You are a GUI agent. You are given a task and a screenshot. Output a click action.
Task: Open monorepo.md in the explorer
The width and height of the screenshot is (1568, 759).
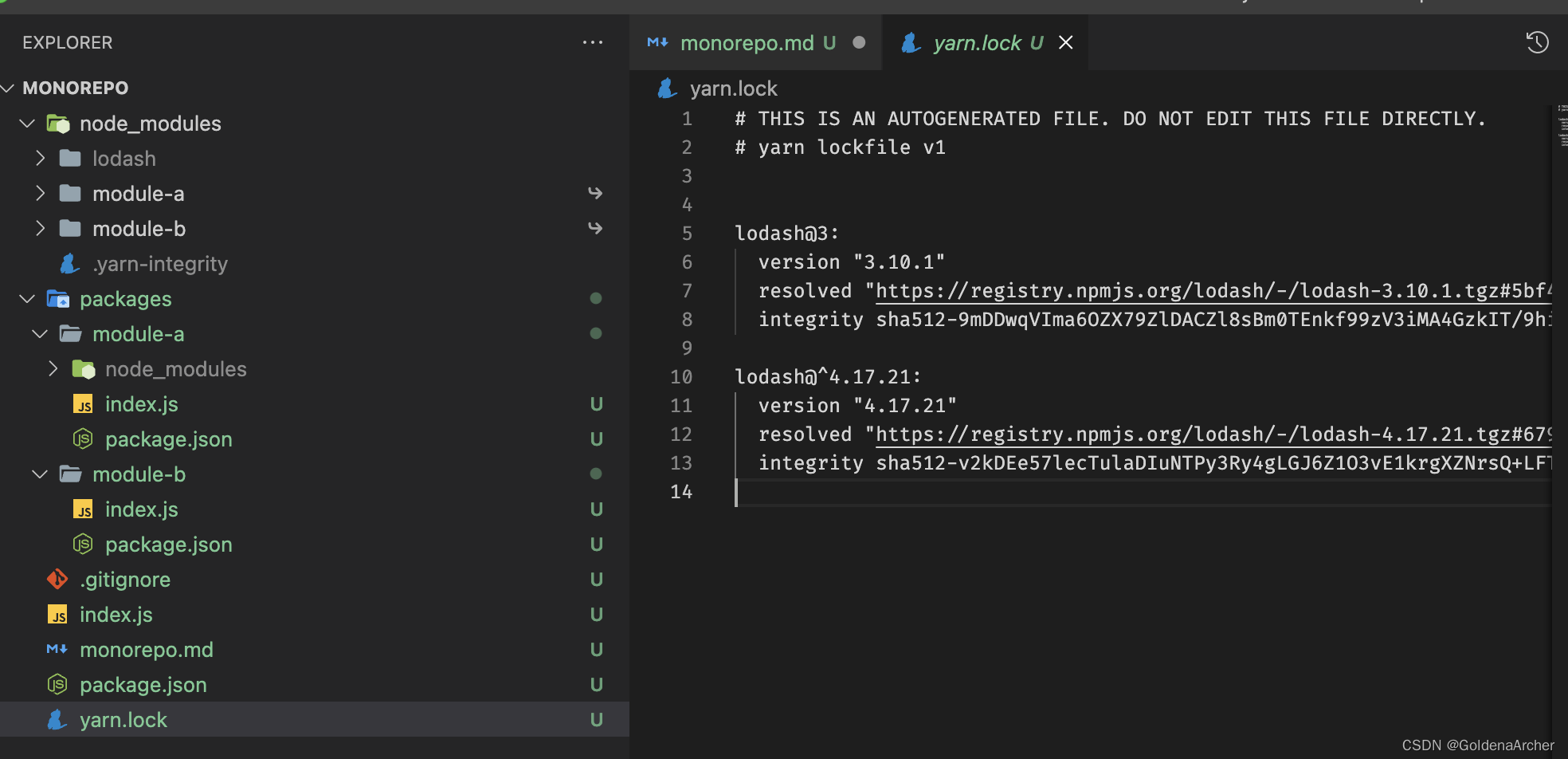147,650
